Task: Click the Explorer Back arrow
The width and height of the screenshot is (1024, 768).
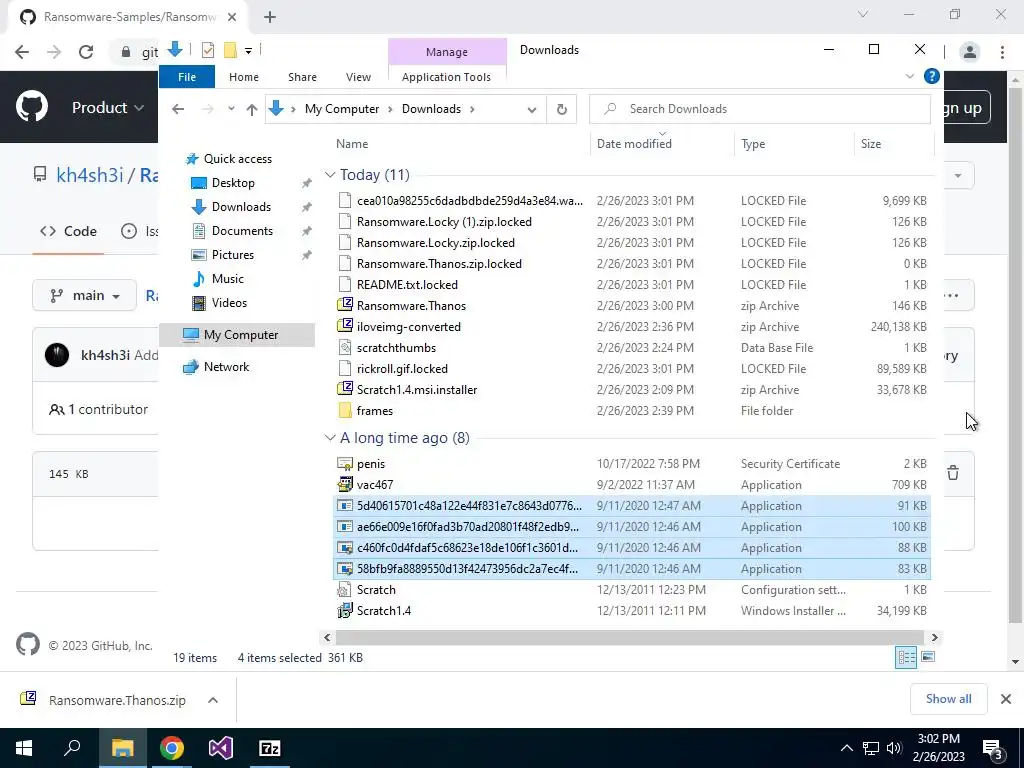Action: (x=178, y=109)
